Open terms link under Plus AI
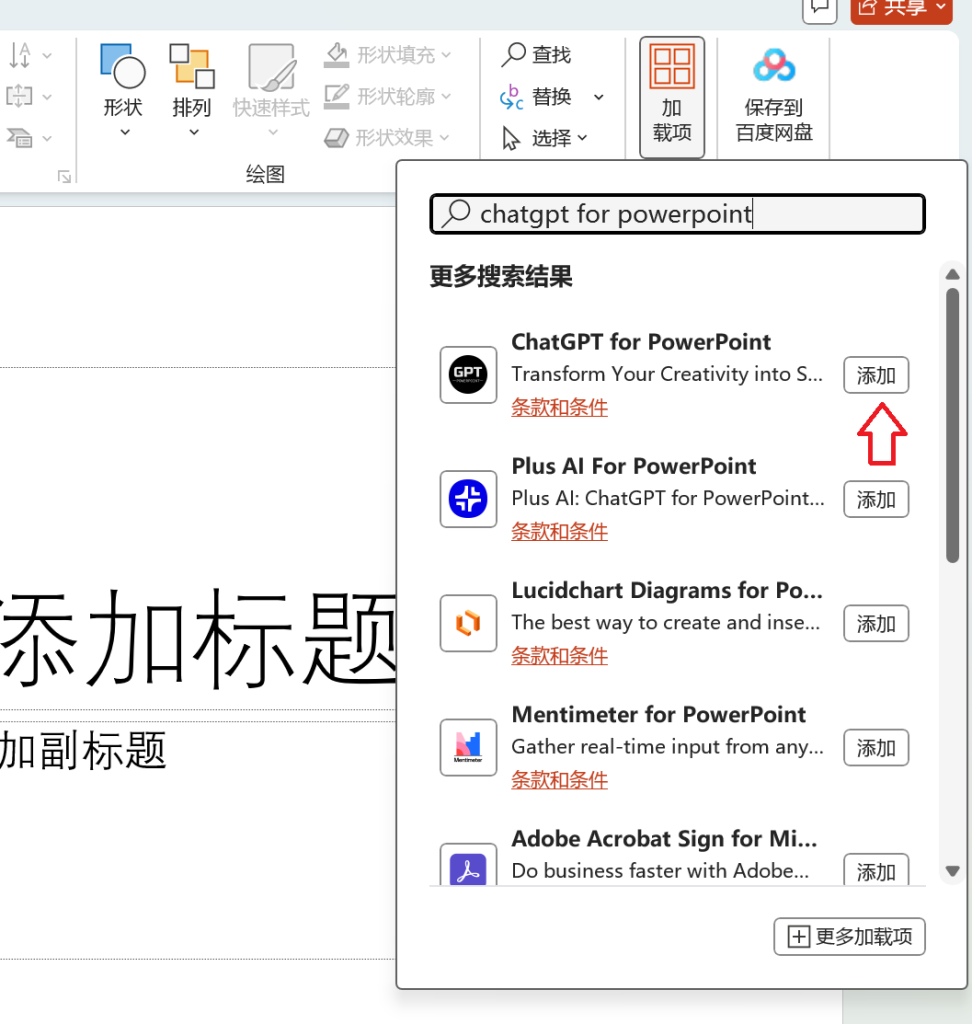Screen dimensions: 972x1024 coord(559,531)
